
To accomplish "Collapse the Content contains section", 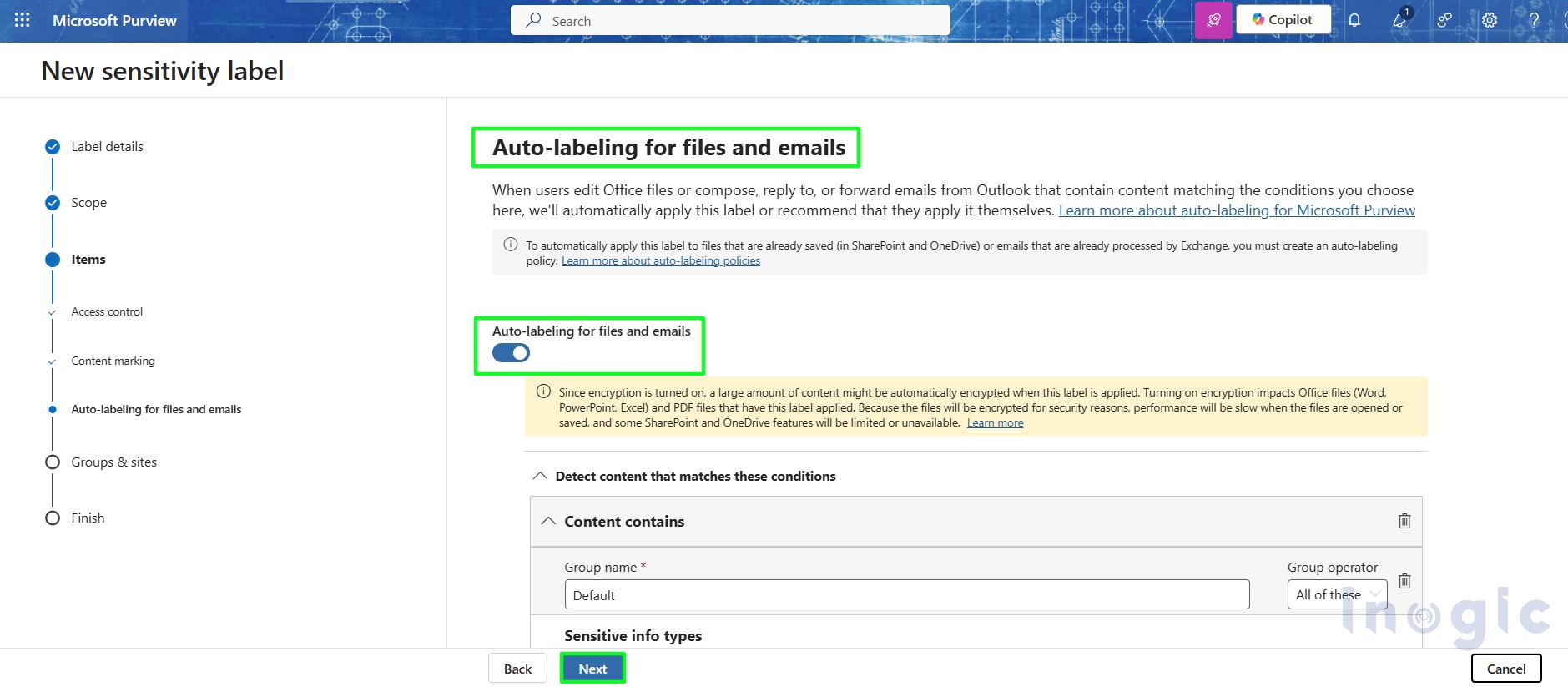I will tap(548, 521).
